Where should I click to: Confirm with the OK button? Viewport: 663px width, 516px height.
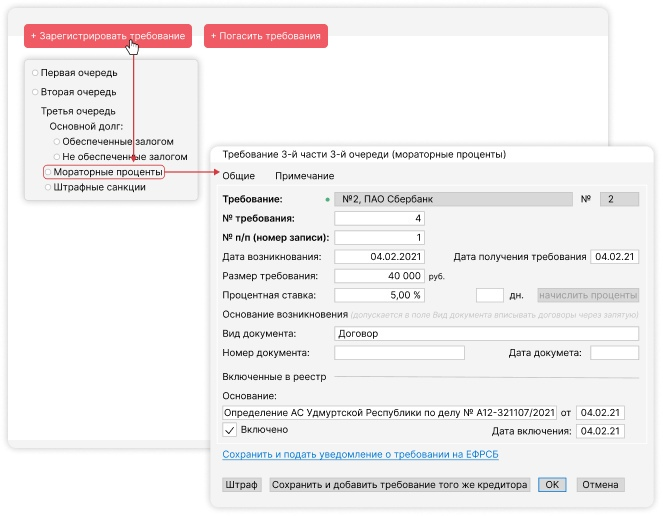pyautogui.click(x=552, y=485)
